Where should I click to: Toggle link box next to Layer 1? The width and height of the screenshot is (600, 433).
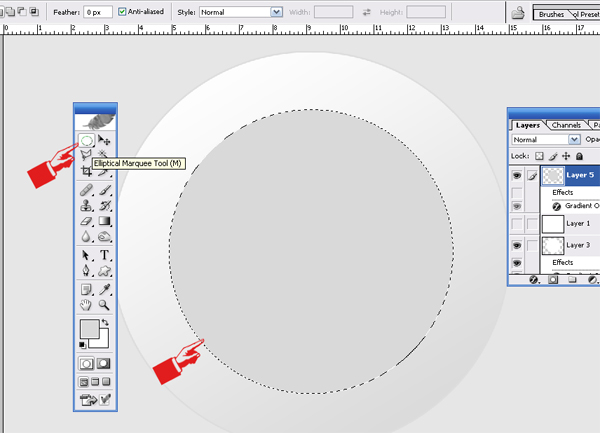[532, 224]
